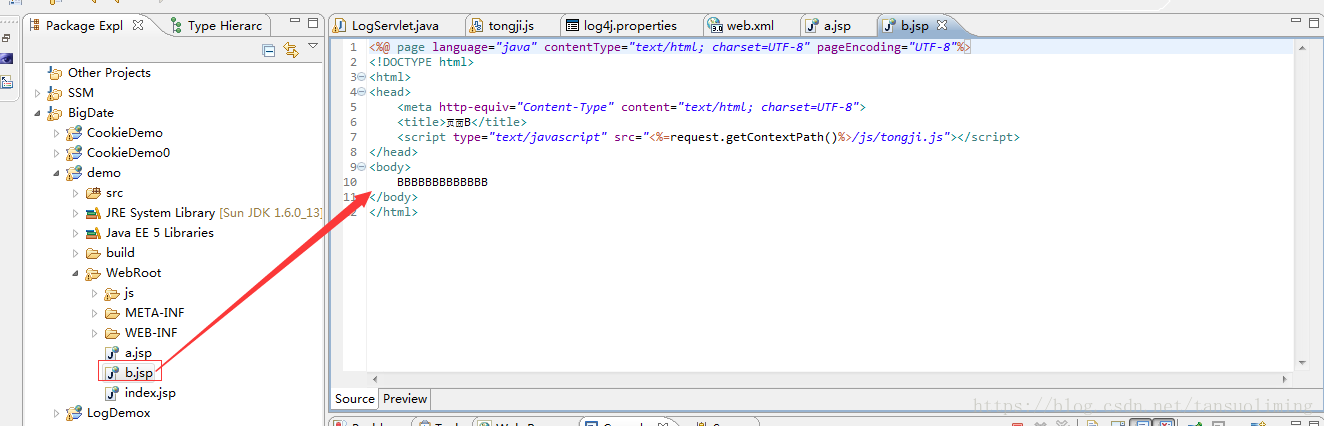The height and width of the screenshot is (426, 1324).
Task: Fold the body element at line 9
Action: (x=362, y=167)
